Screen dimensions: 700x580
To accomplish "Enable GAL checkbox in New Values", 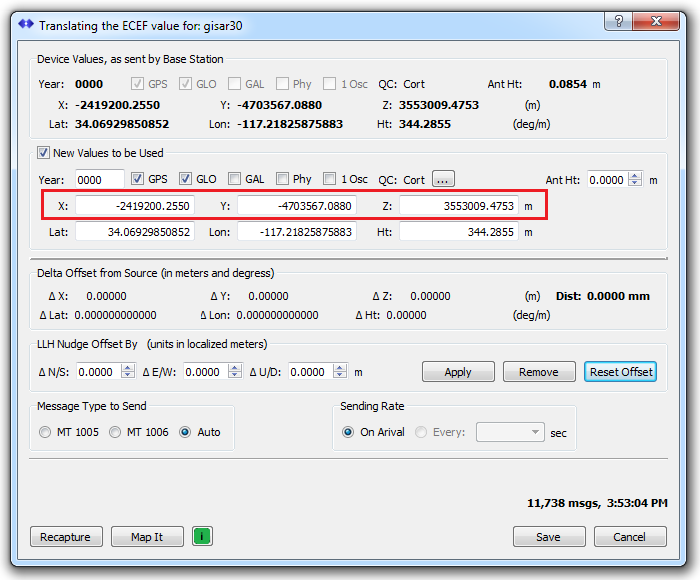I will click(x=234, y=179).
